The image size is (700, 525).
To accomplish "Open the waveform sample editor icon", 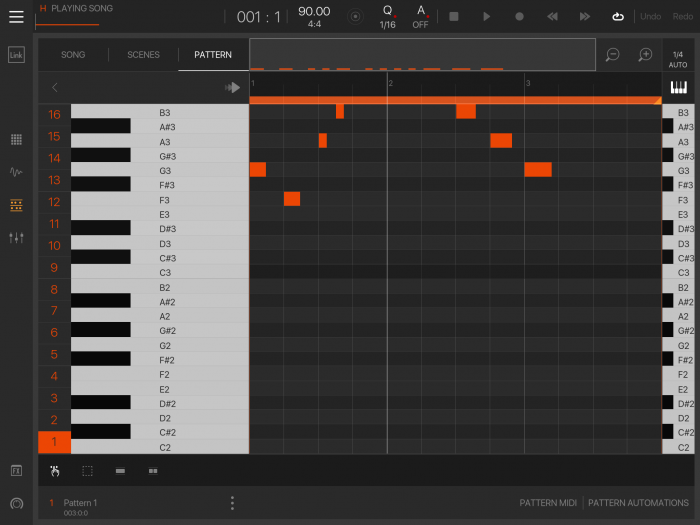I will 16,172.
